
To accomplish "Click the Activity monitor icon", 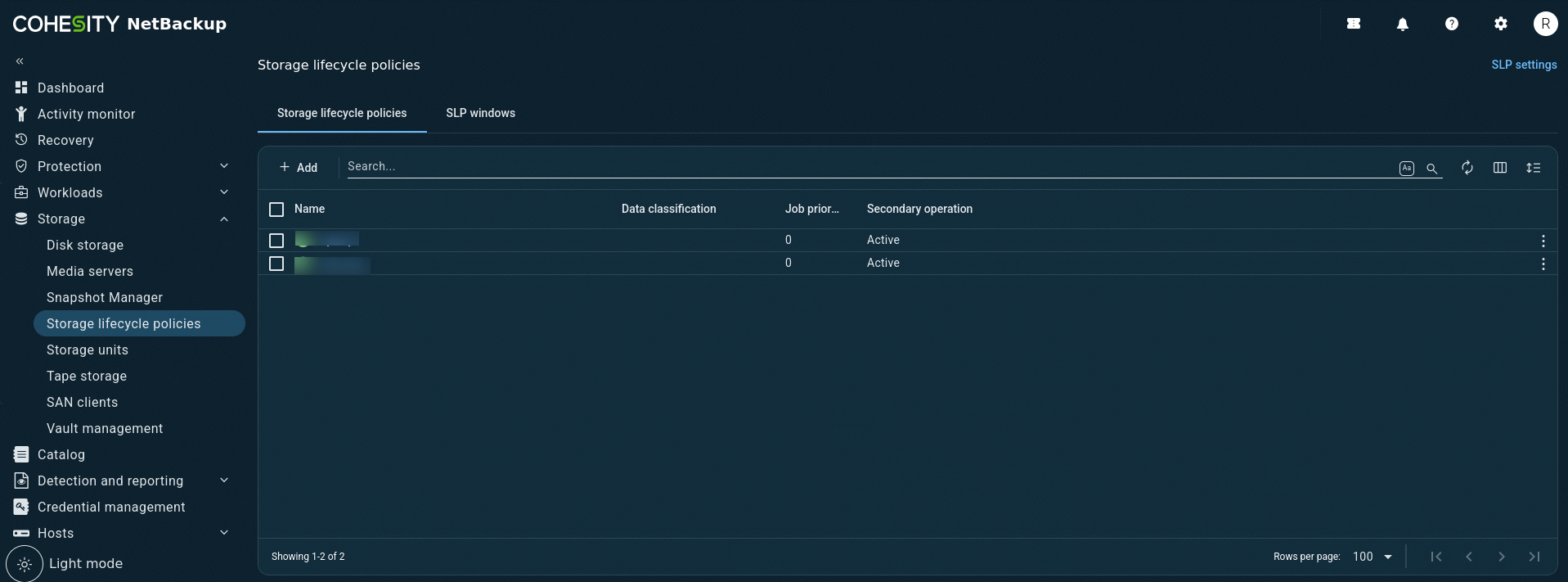I will click(21, 114).
